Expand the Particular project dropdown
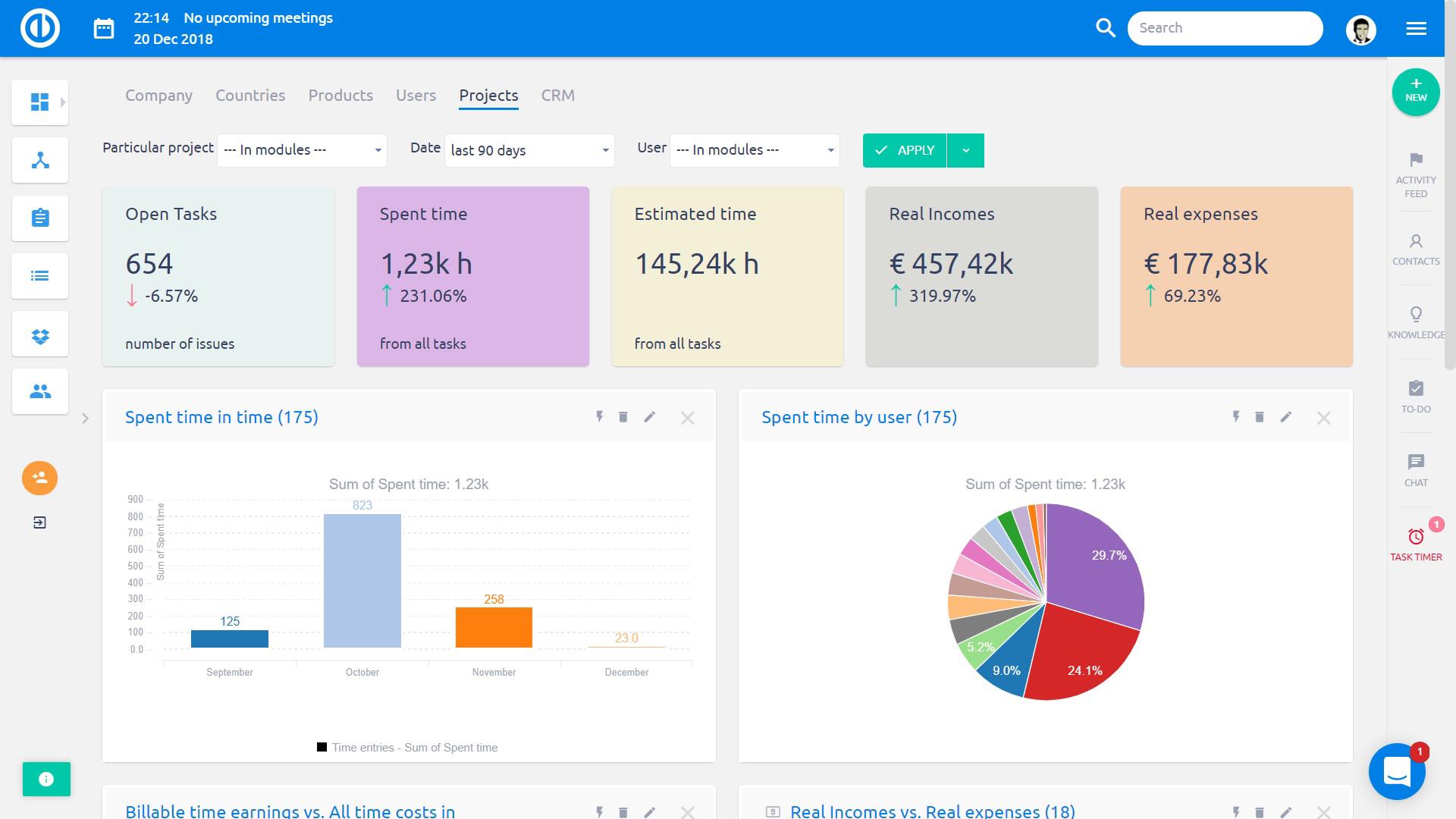Image resolution: width=1456 pixels, height=819 pixels. coord(302,150)
